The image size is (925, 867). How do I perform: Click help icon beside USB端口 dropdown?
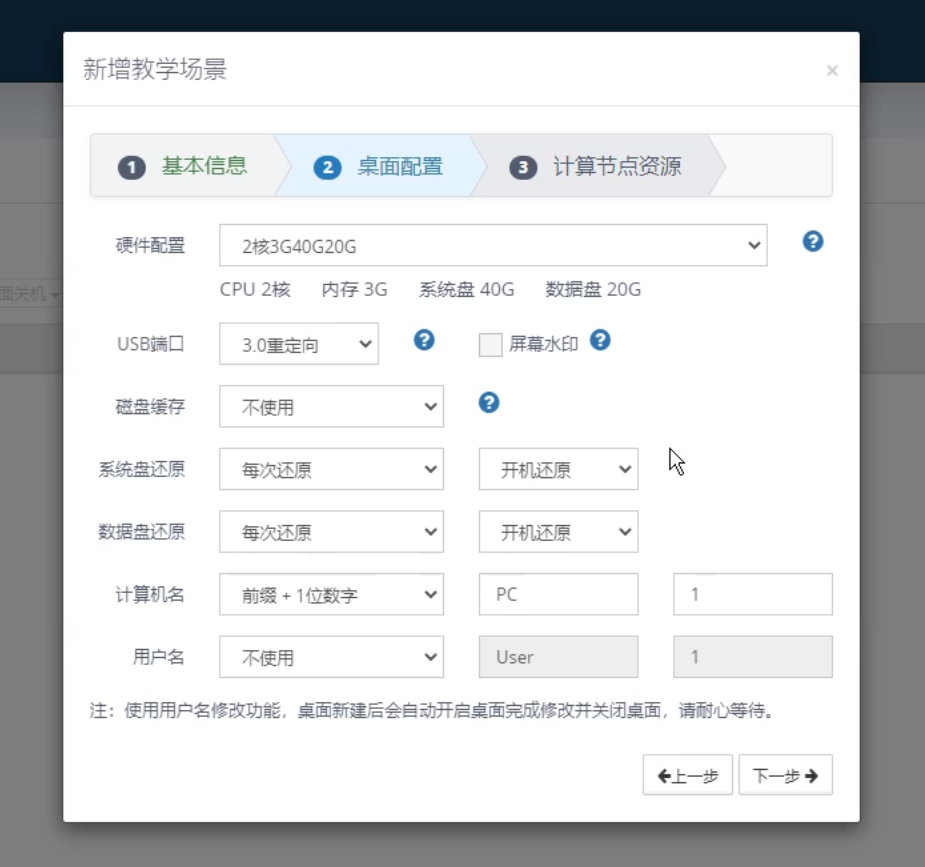(x=424, y=340)
